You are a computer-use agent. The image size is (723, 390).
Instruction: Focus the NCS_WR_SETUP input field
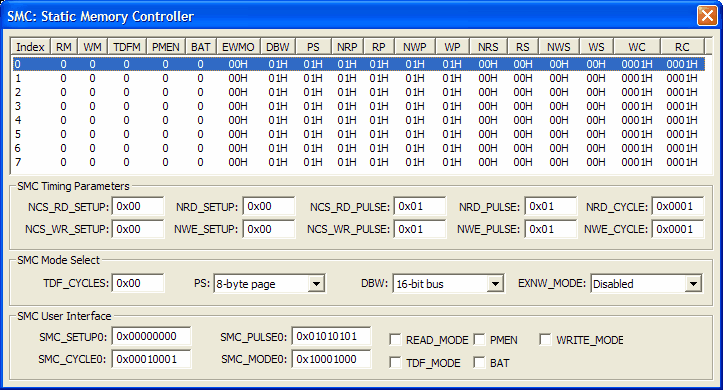click(137, 229)
